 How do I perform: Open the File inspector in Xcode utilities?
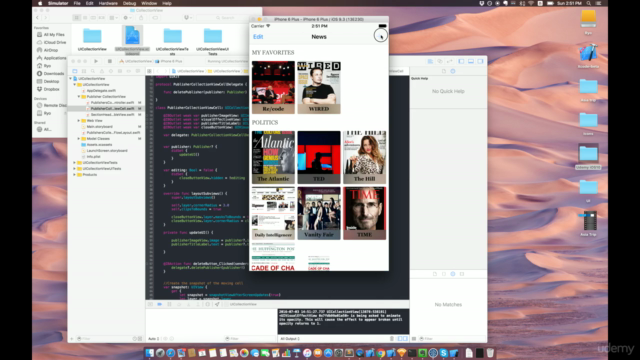coord(444,71)
